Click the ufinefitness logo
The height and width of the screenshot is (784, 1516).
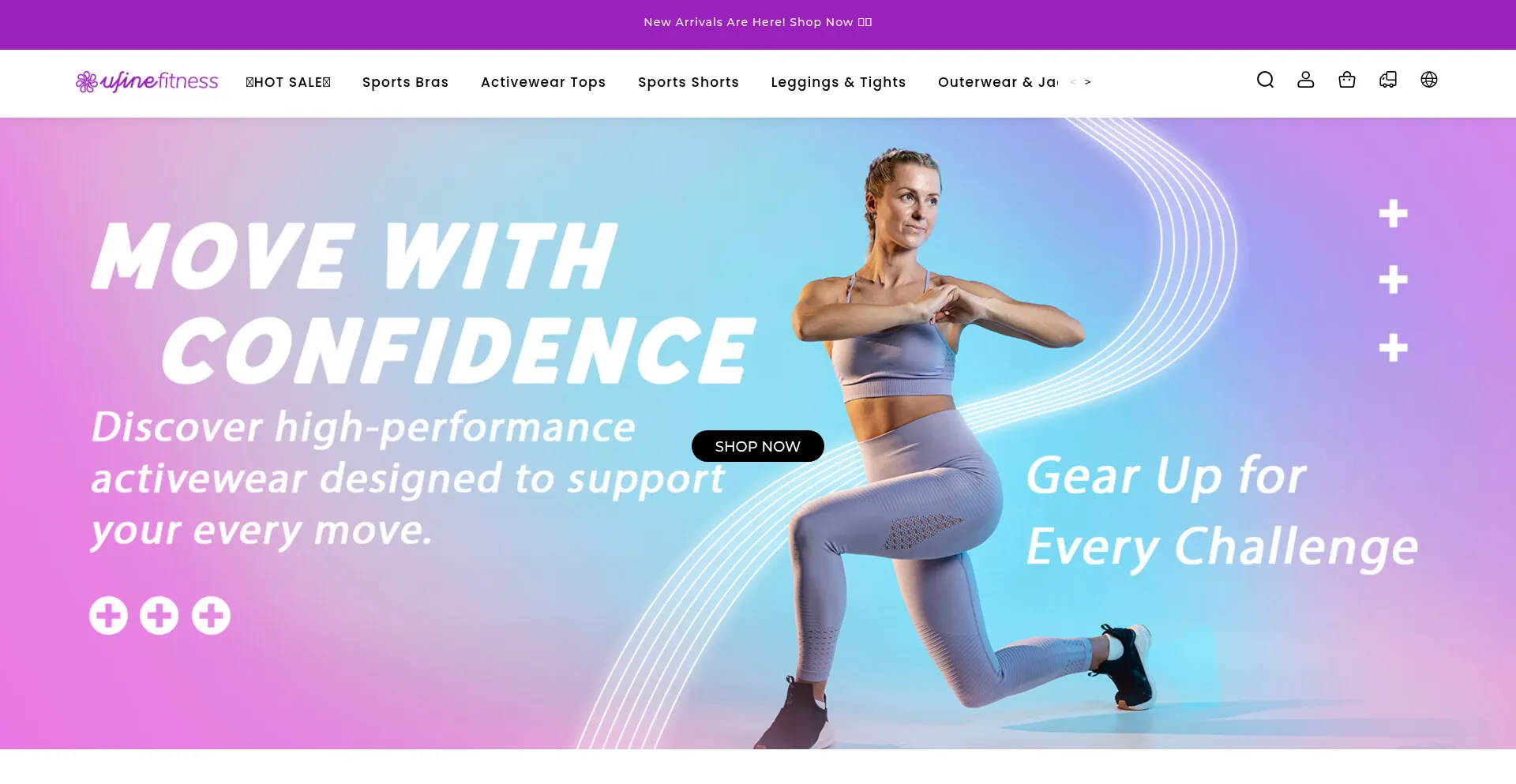147,81
